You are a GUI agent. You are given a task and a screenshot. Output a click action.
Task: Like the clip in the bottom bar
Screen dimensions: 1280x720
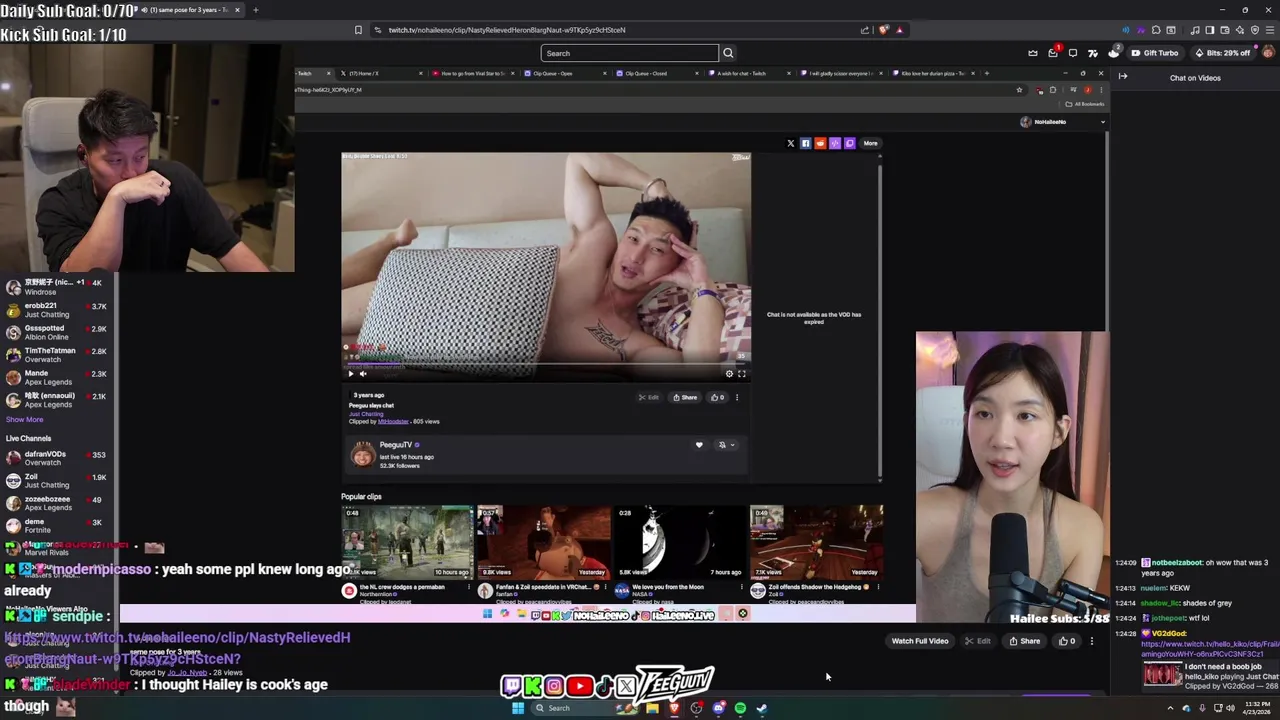(x=1067, y=641)
